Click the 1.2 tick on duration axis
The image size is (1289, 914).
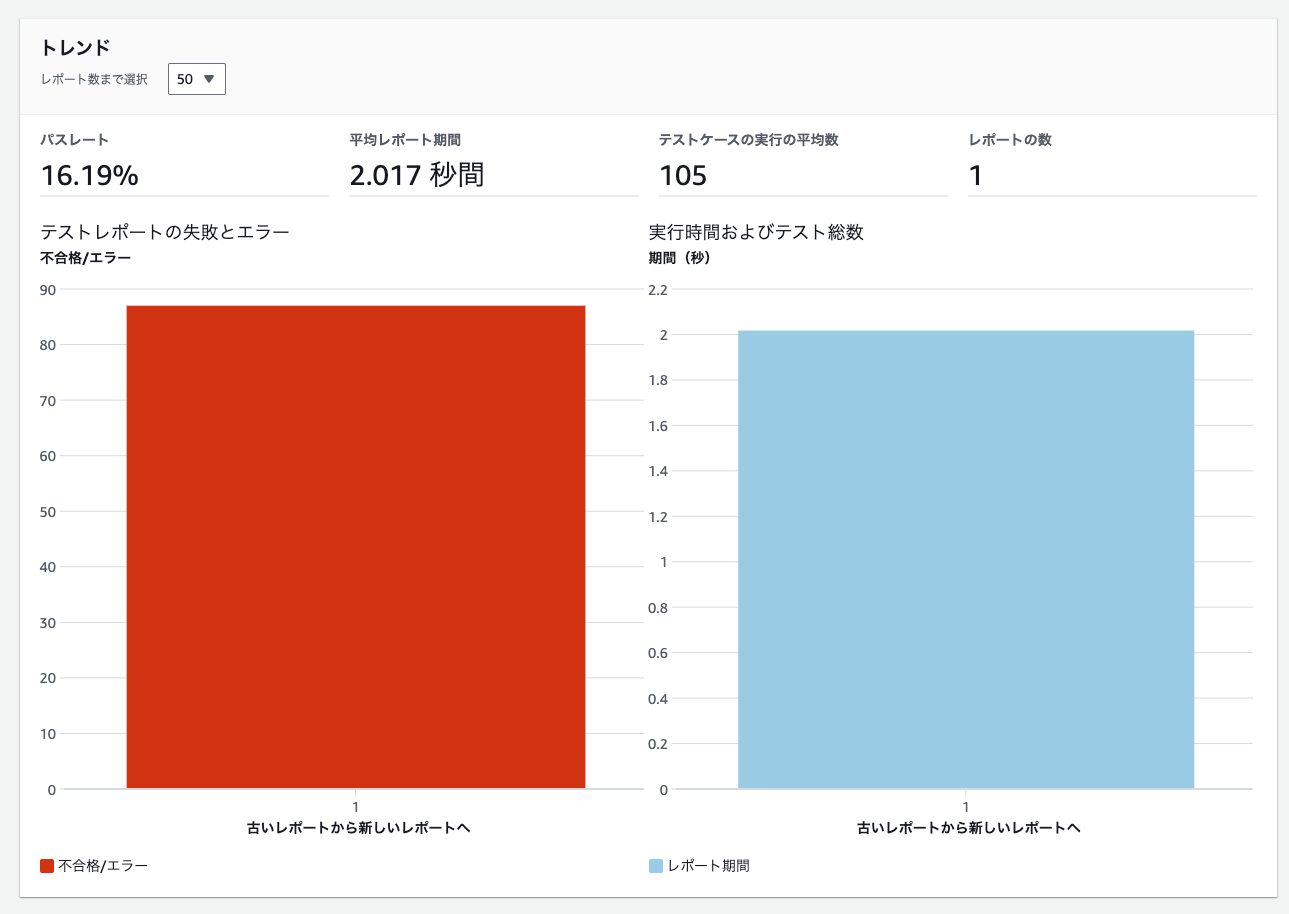tap(657, 517)
